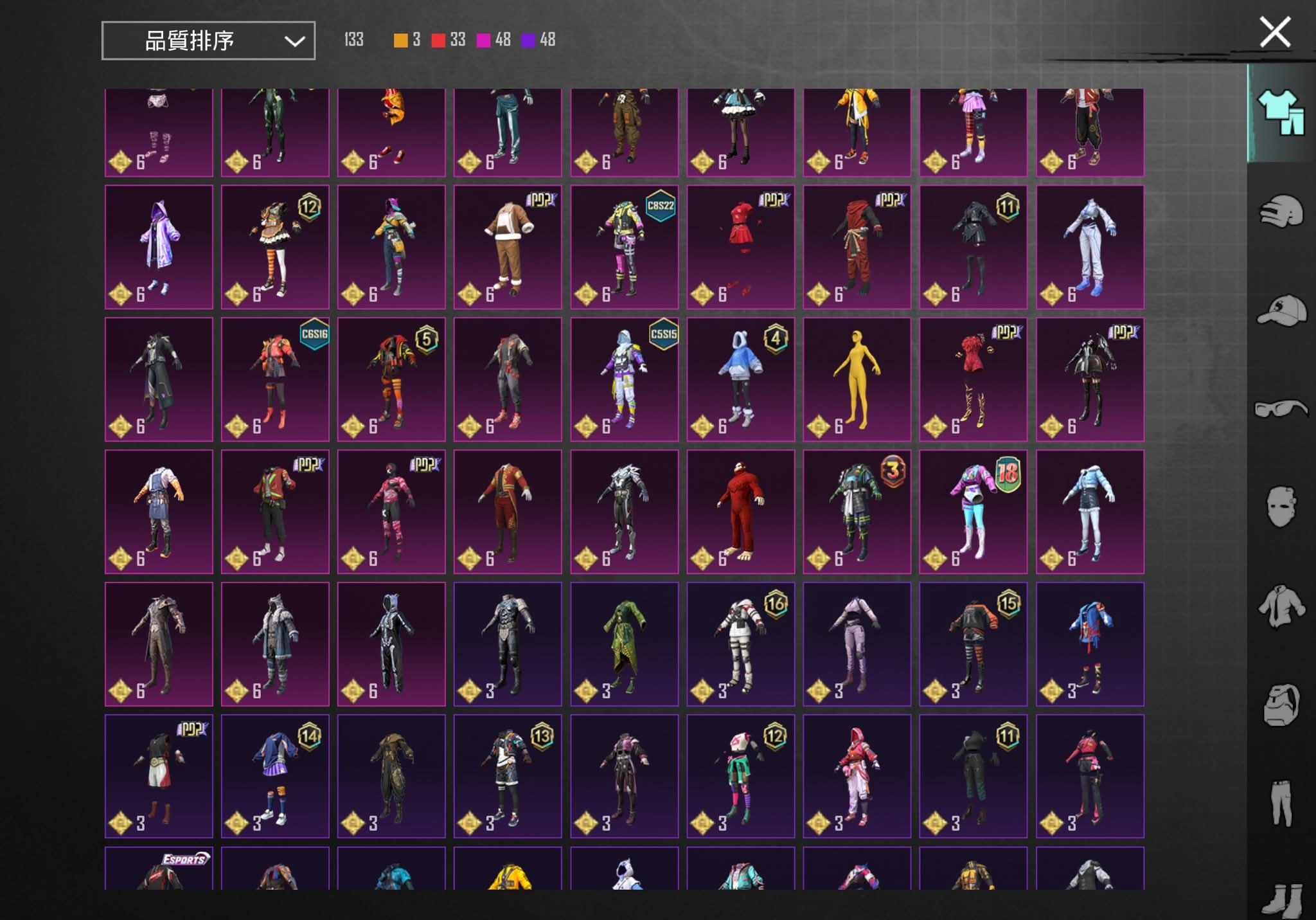Select the pants category icon
Image resolution: width=1316 pixels, height=920 pixels.
click(x=1281, y=802)
